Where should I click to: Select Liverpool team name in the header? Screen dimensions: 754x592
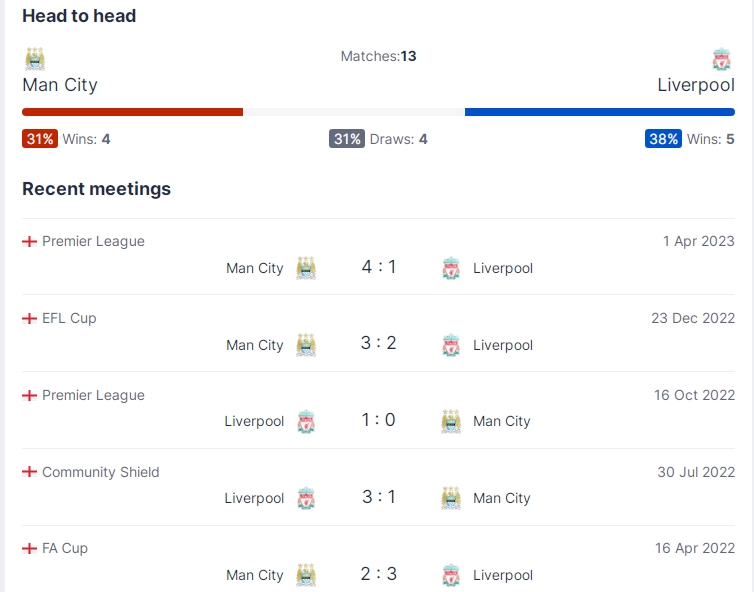point(696,85)
